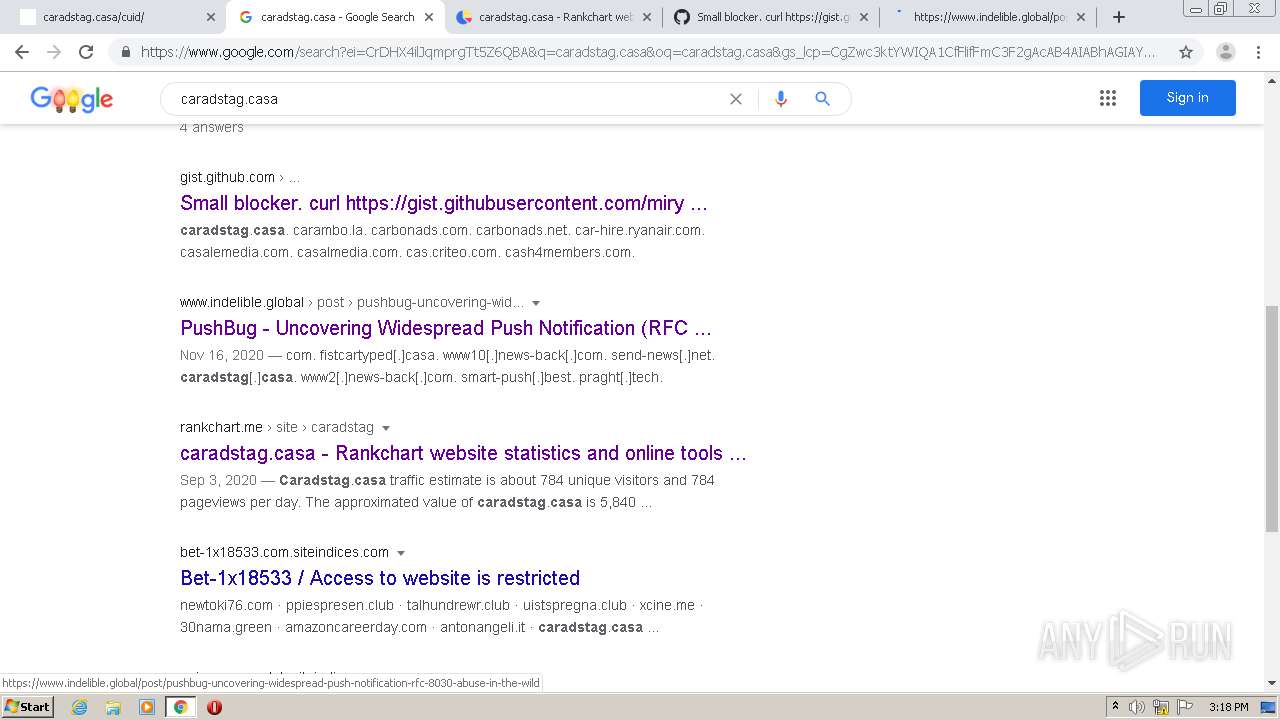Click the Chrome taskbar icon
Screen dimensions: 1280x720
180,707
